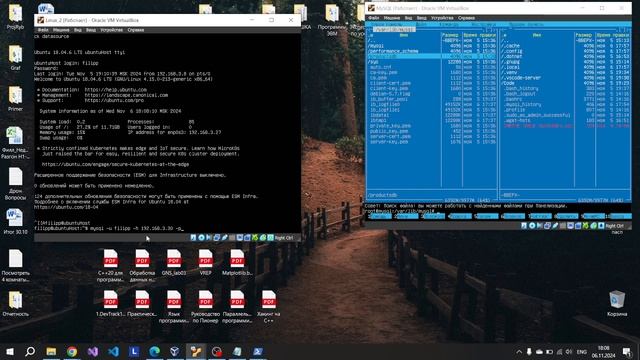Open Файл menu in Linux_2 VirtualBox window
This screenshot has height=360, width=640.
tap(43, 30)
